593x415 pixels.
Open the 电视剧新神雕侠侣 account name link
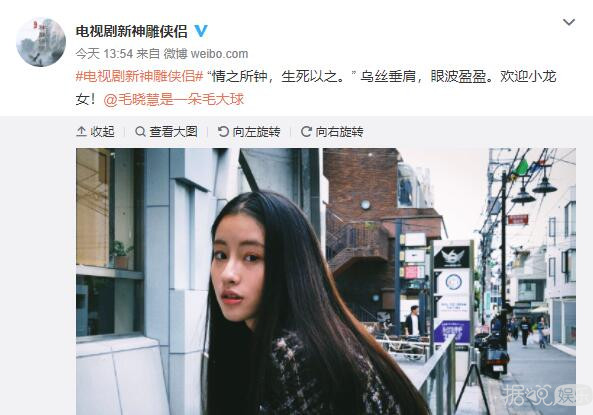[132, 32]
